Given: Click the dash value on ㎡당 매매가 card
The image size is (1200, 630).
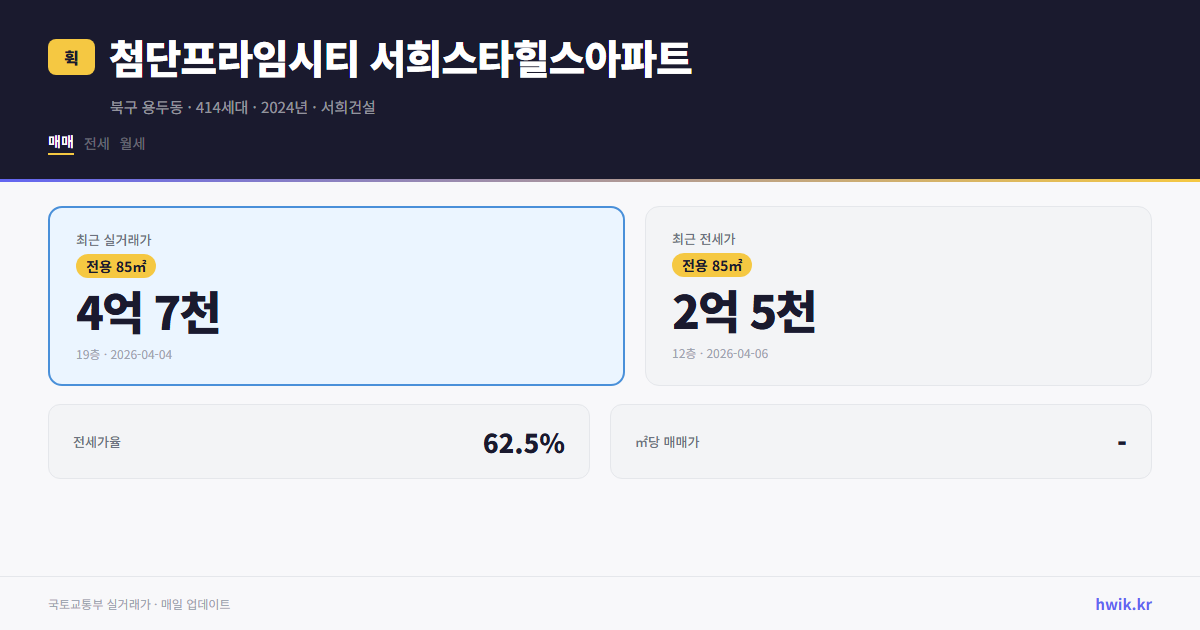Looking at the screenshot, I should (x=1123, y=441).
